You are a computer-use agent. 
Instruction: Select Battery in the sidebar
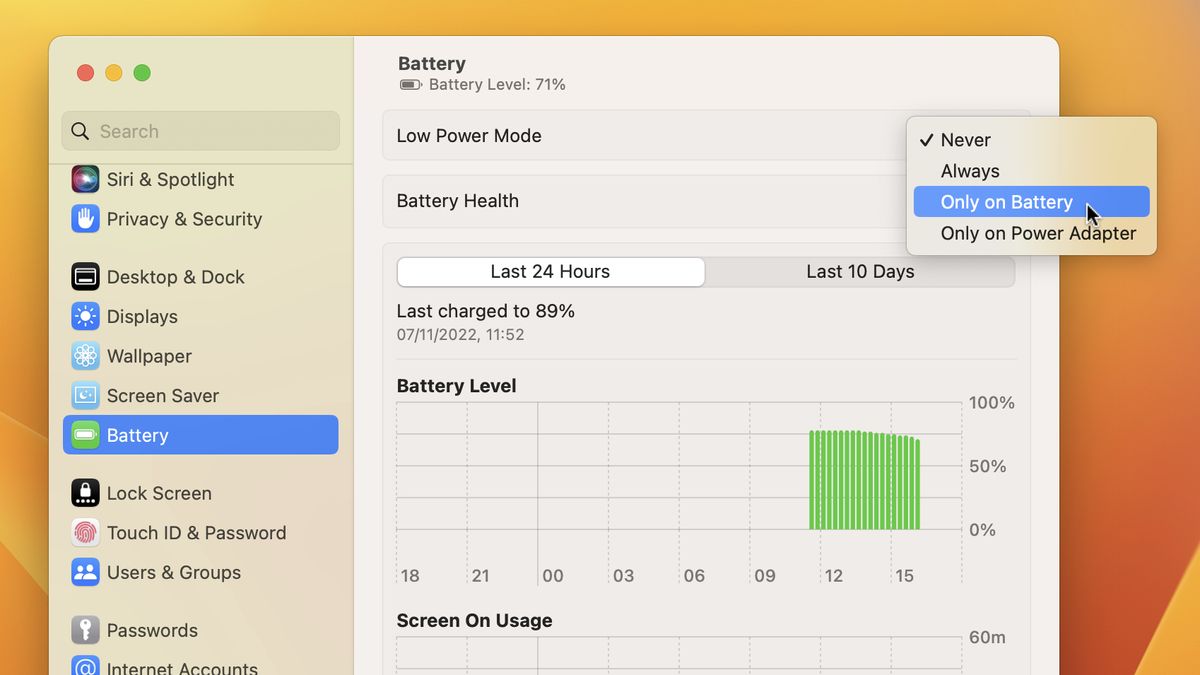(x=200, y=435)
